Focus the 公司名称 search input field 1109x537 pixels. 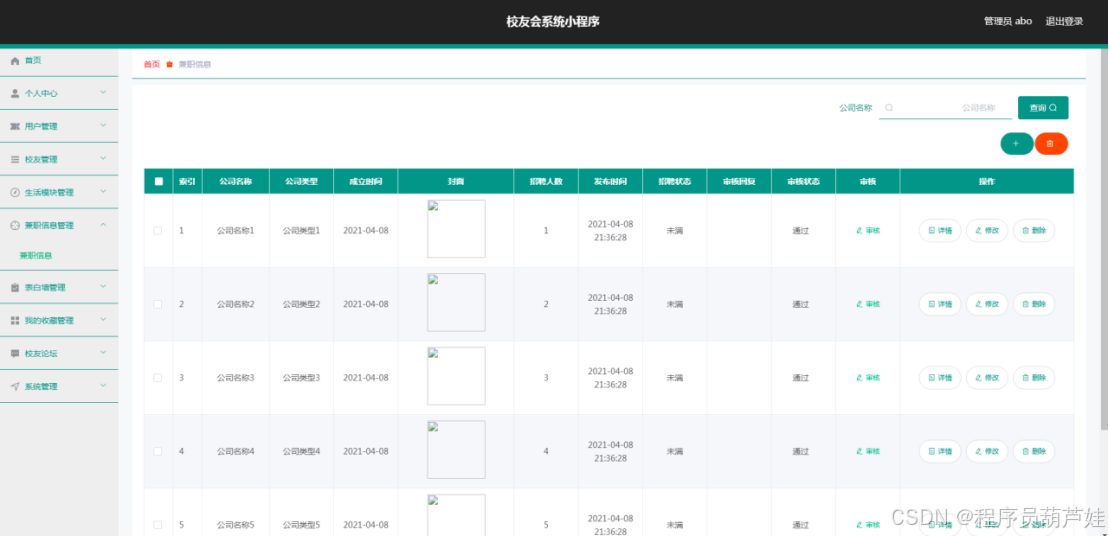(x=946, y=108)
